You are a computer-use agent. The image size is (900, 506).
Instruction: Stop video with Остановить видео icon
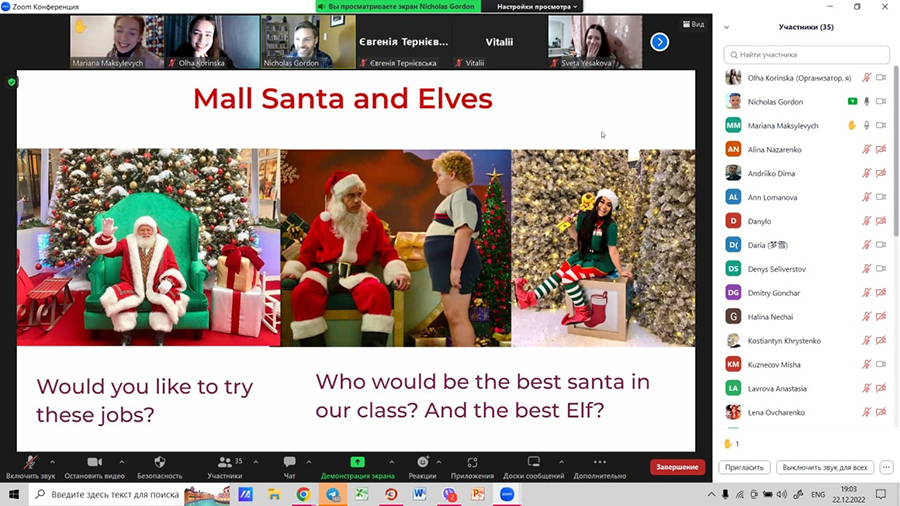(95, 462)
